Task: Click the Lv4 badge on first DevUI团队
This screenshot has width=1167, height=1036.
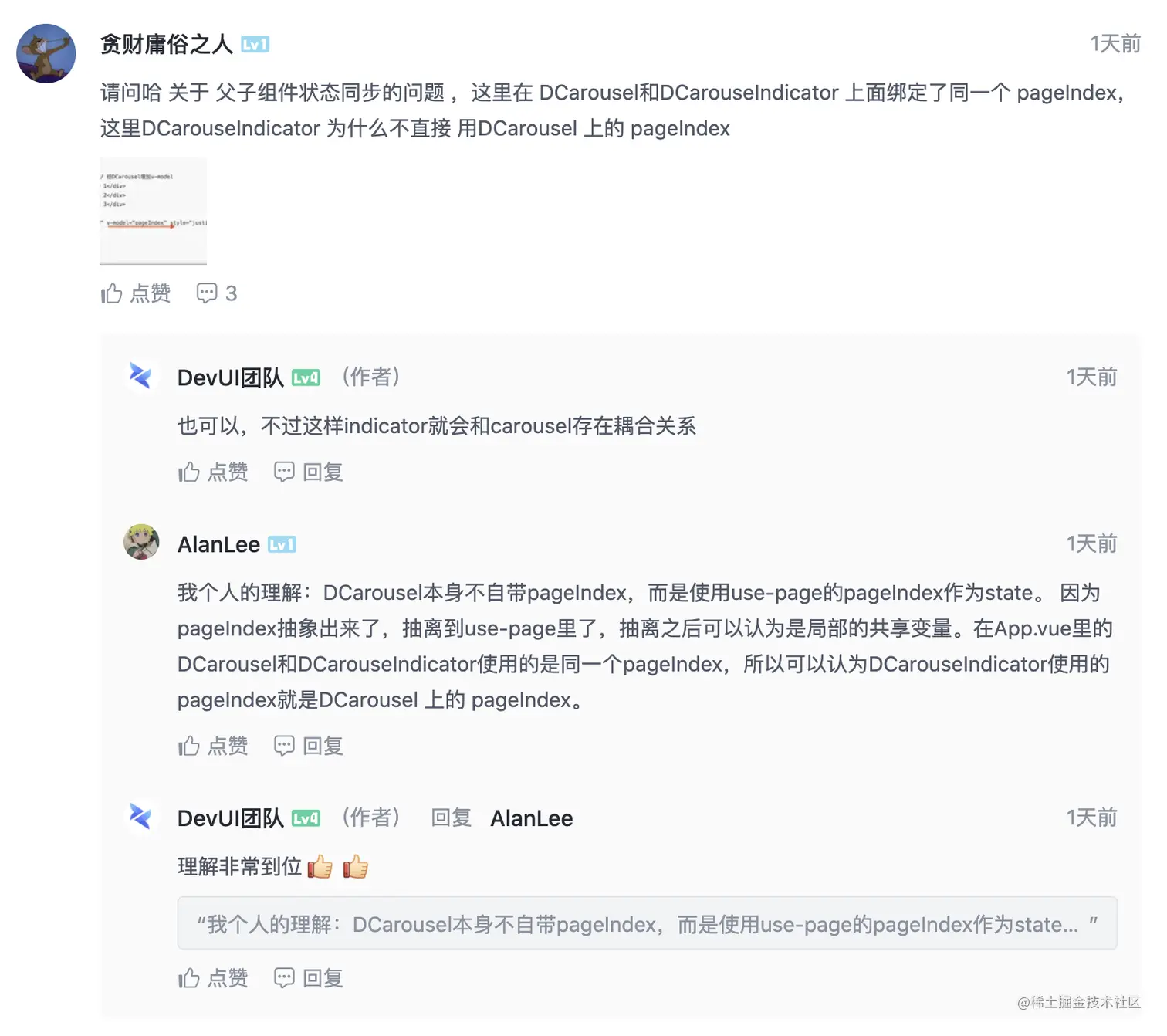Action: 306,377
